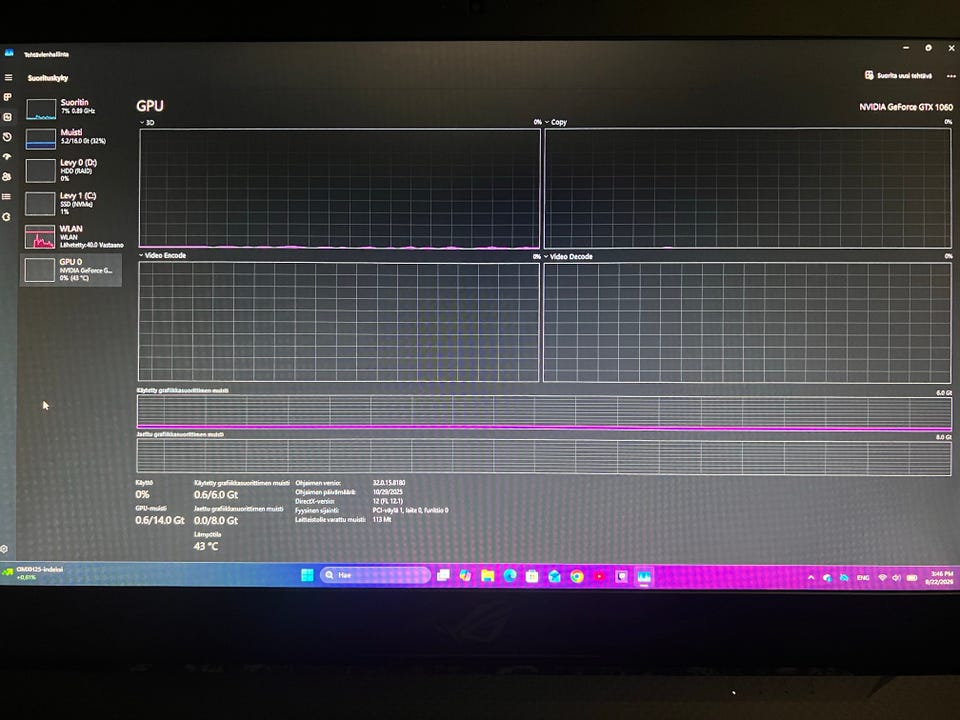Select Muisti (memory) in the performance list
Viewport: 960px width, 720px height.
pyautogui.click(x=73, y=138)
